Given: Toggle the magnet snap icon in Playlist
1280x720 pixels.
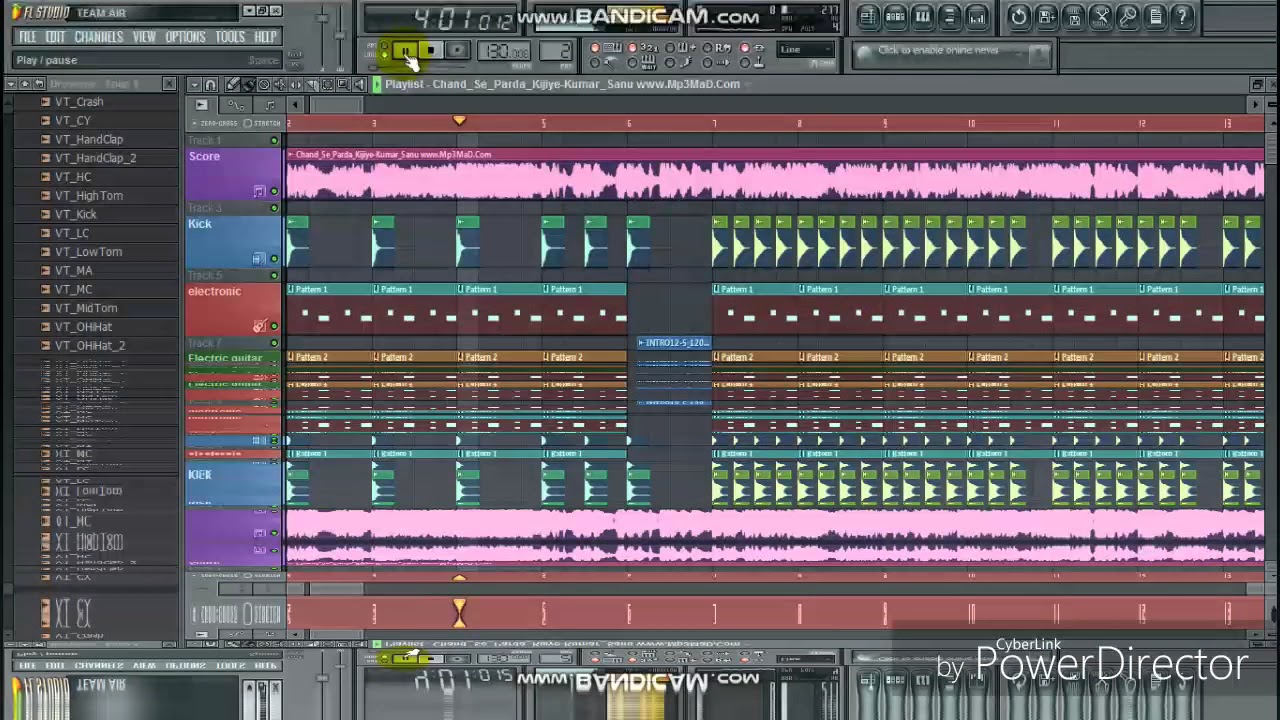Looking at the screenshot, I should 211,85.
